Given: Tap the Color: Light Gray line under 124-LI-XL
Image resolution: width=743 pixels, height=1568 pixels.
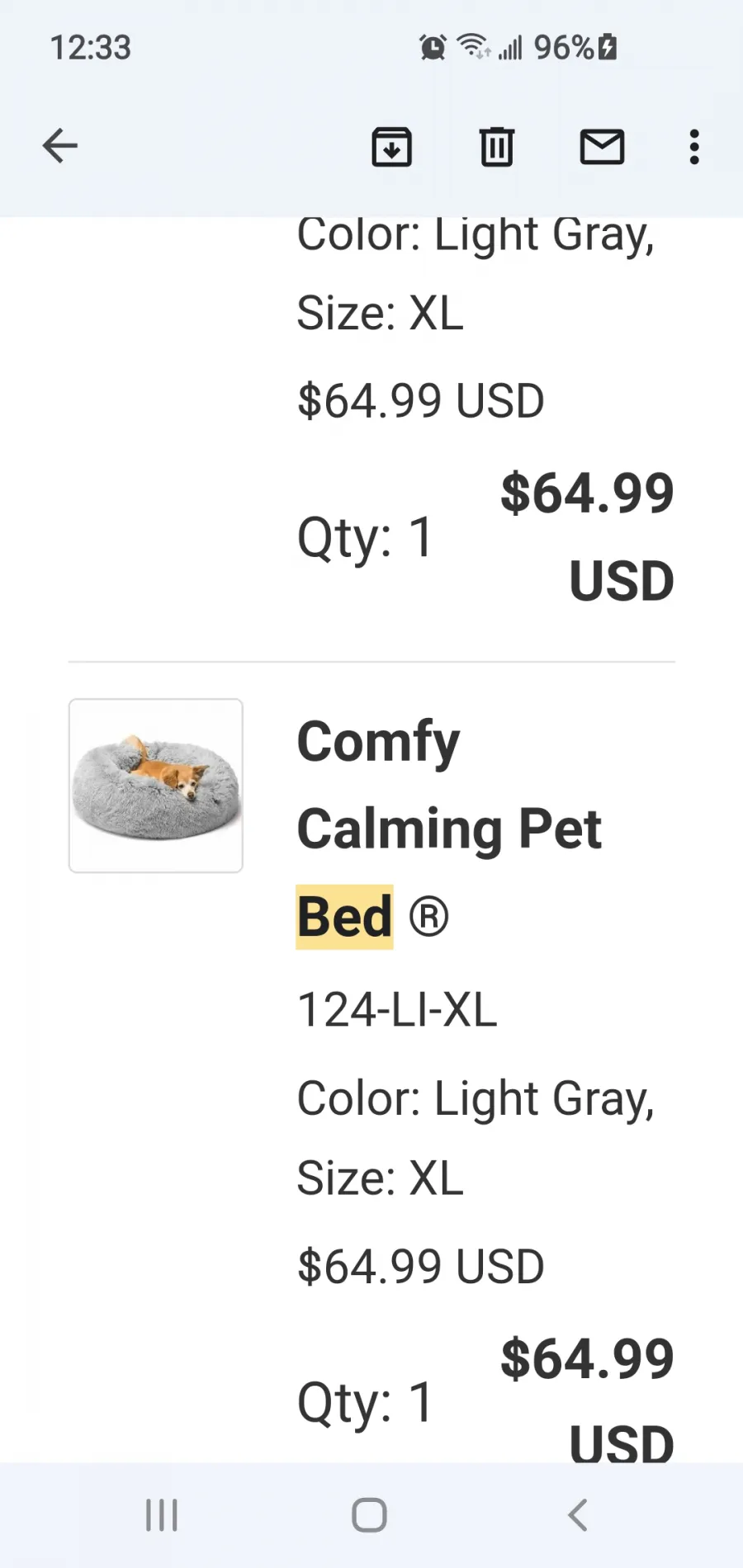Looking at the screenshot, I should [x=476, y=1099].
